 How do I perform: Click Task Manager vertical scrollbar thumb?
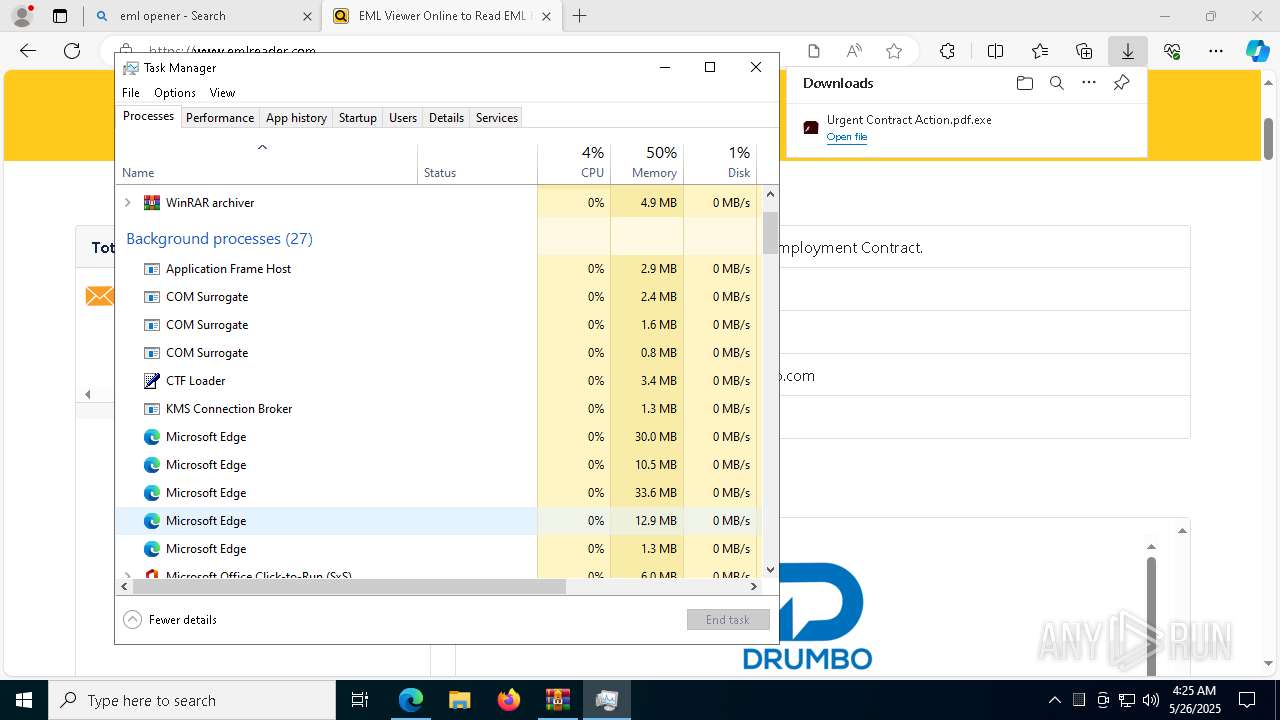pyautogui.click(x=770, y=232)
